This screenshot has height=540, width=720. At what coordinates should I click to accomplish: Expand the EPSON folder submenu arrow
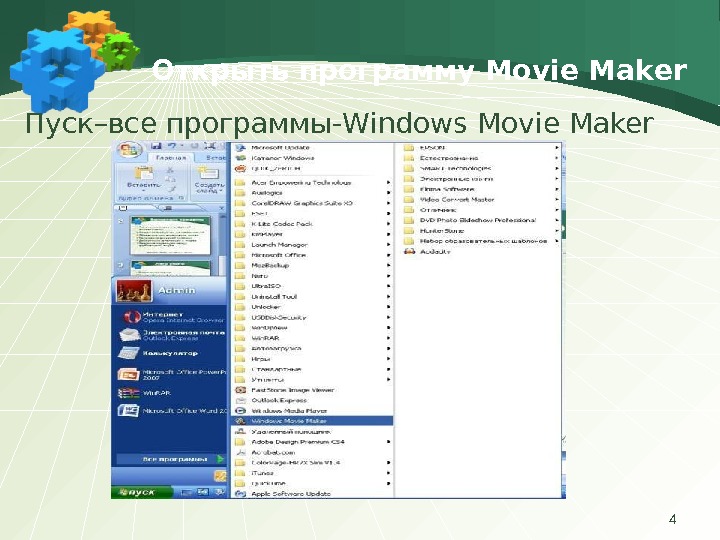coord(557,148)
